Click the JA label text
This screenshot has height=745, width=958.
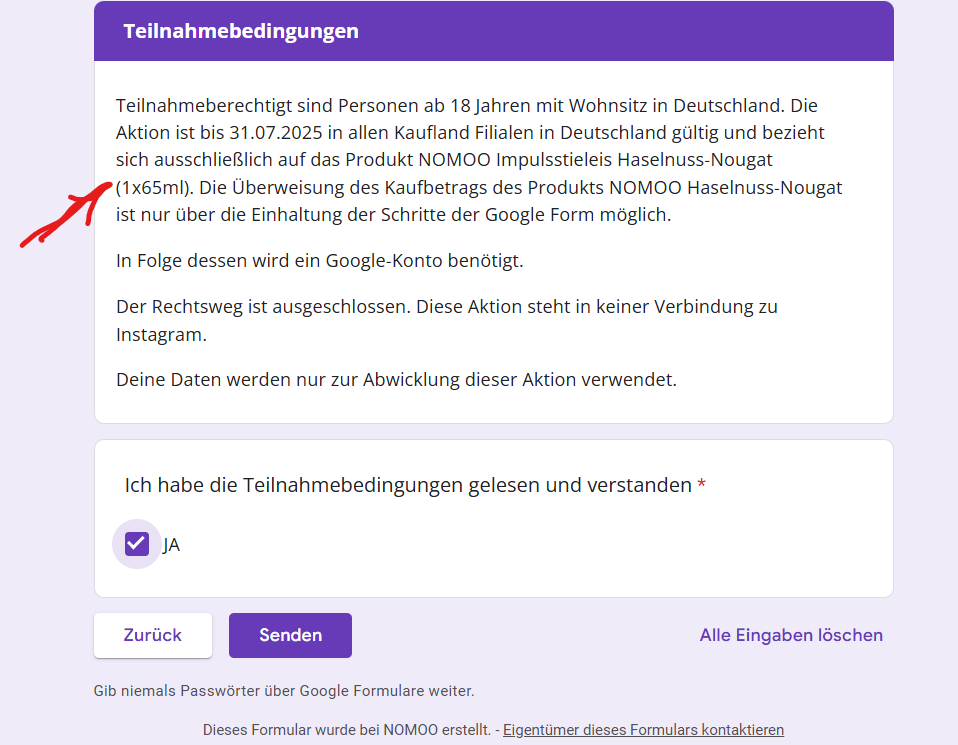click(x=171, y=545)
